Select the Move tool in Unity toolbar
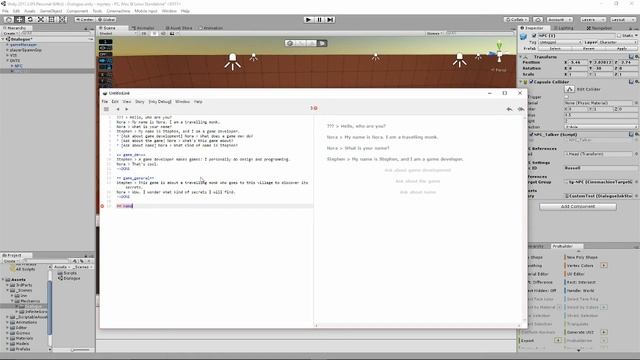This screenshot has width=640, height=360. 19,20
